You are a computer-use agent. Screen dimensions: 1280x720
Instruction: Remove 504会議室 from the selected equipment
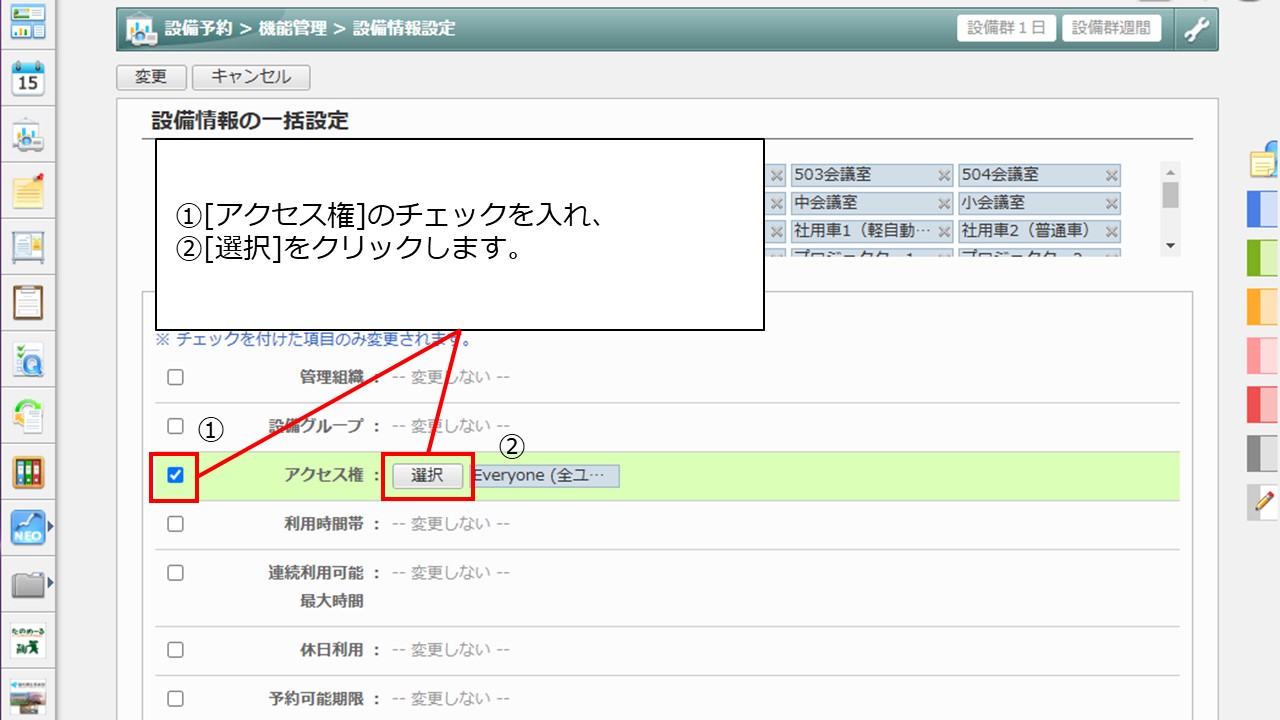1111,176
